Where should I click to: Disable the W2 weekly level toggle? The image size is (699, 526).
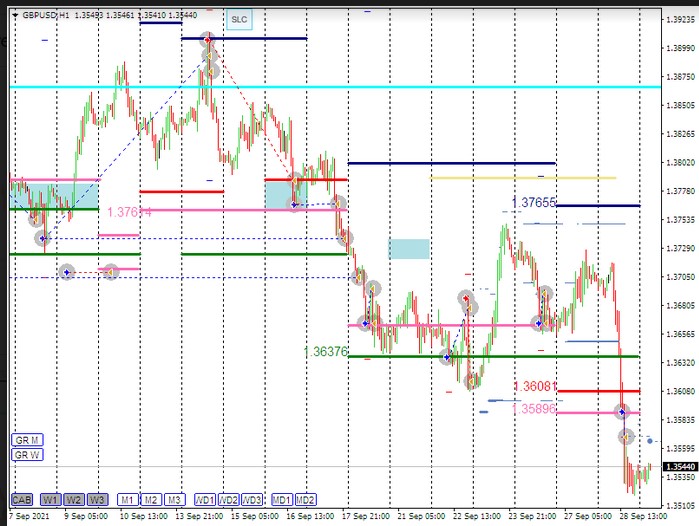tap(73, 499)
